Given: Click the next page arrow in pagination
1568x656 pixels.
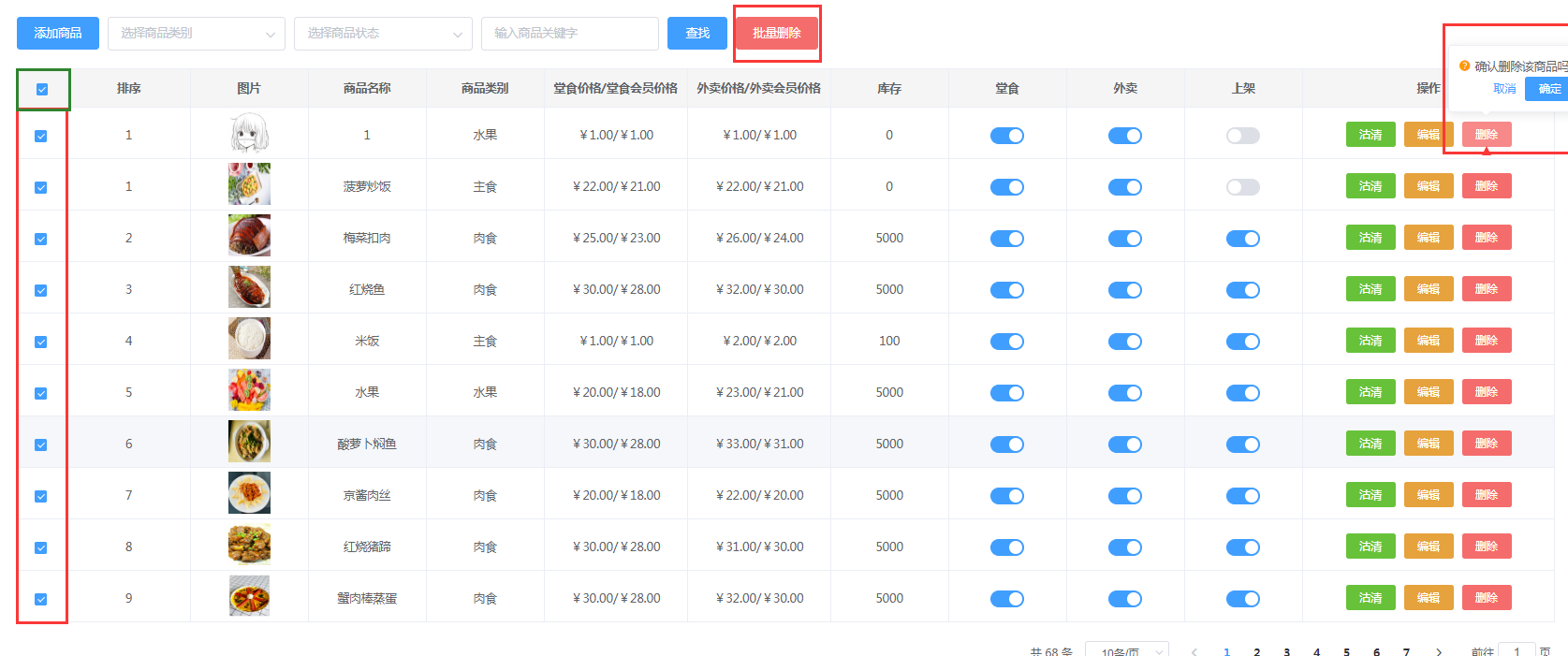Looking at the screenshot, I should tap(1439, 651).
